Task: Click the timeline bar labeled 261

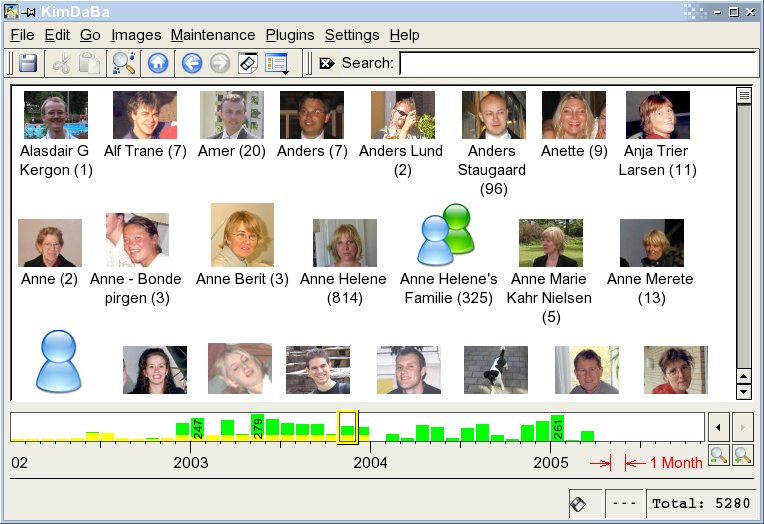Action: tap(557, 428)
